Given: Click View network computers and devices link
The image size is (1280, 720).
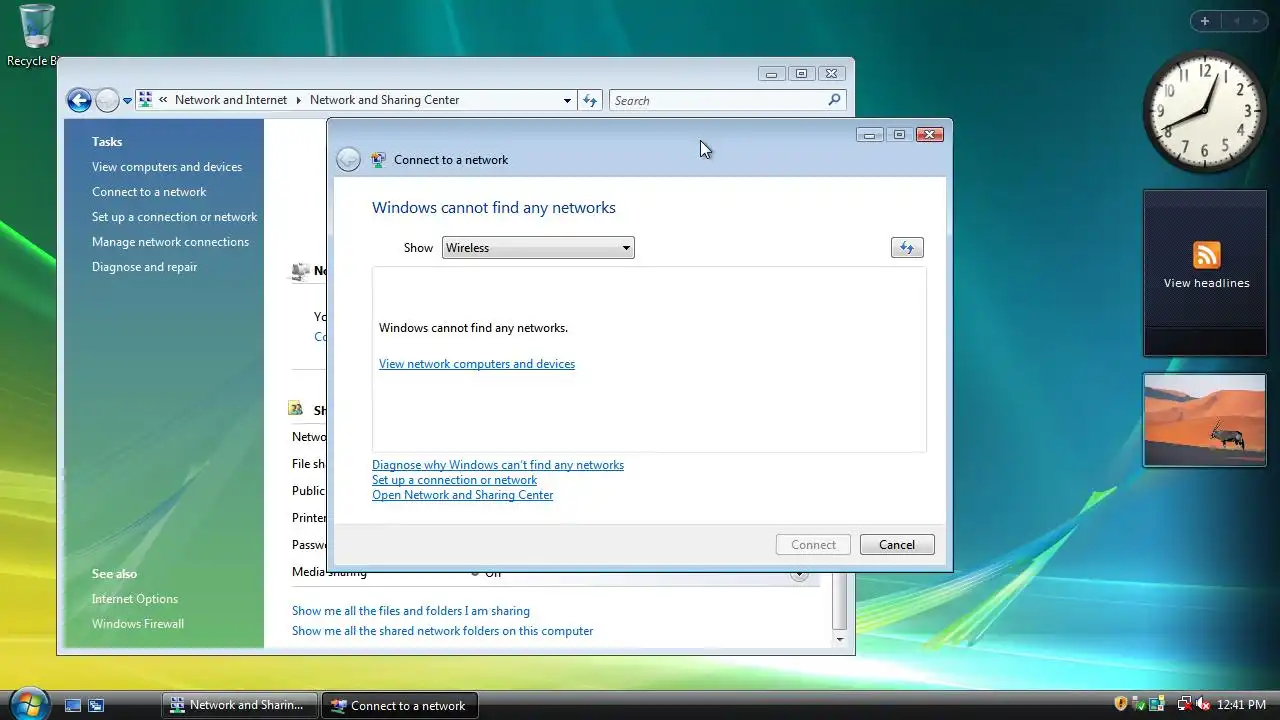Looking at the screenshot, I should tap(477, 364).
